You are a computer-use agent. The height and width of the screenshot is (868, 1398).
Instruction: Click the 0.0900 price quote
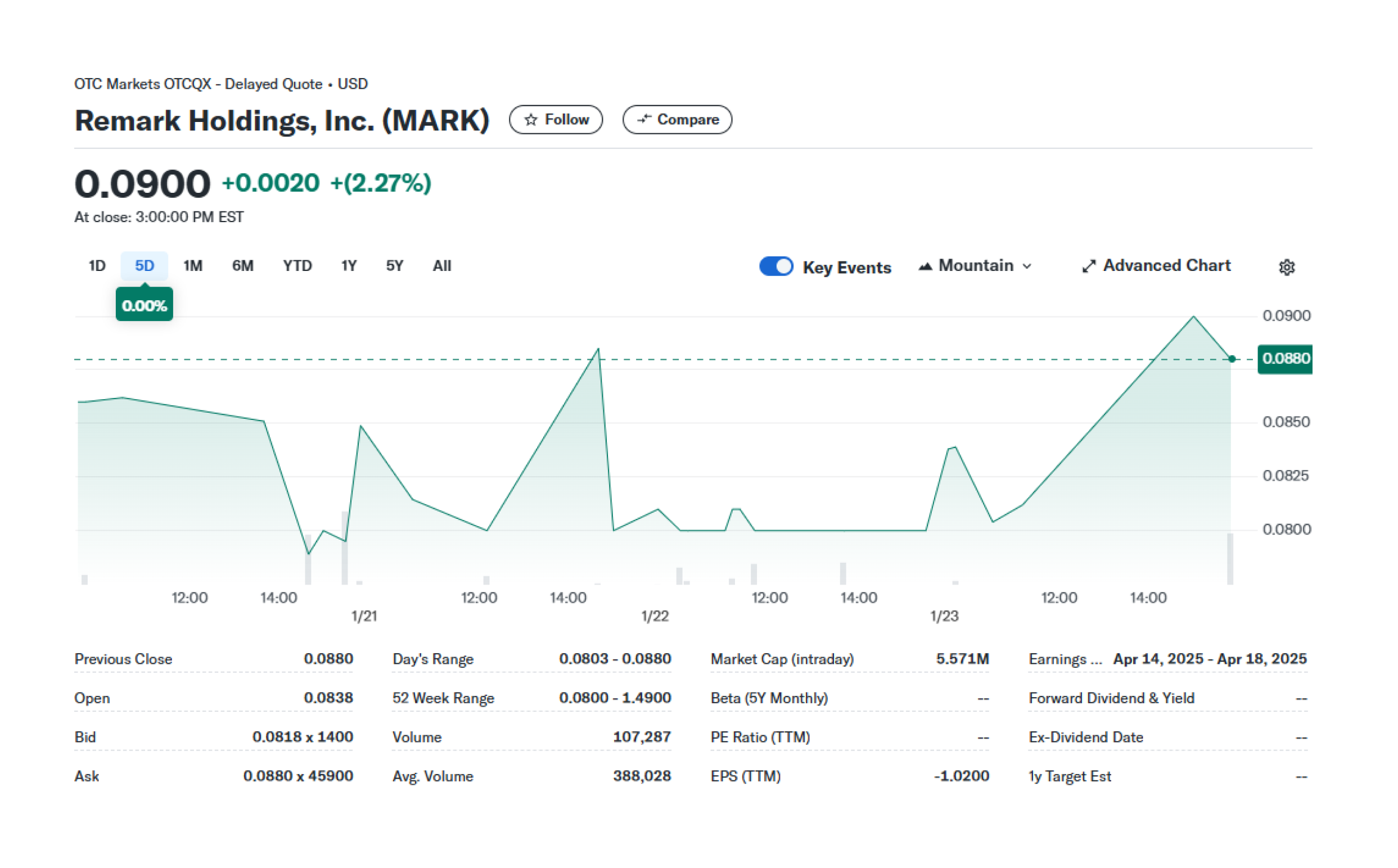143,185
